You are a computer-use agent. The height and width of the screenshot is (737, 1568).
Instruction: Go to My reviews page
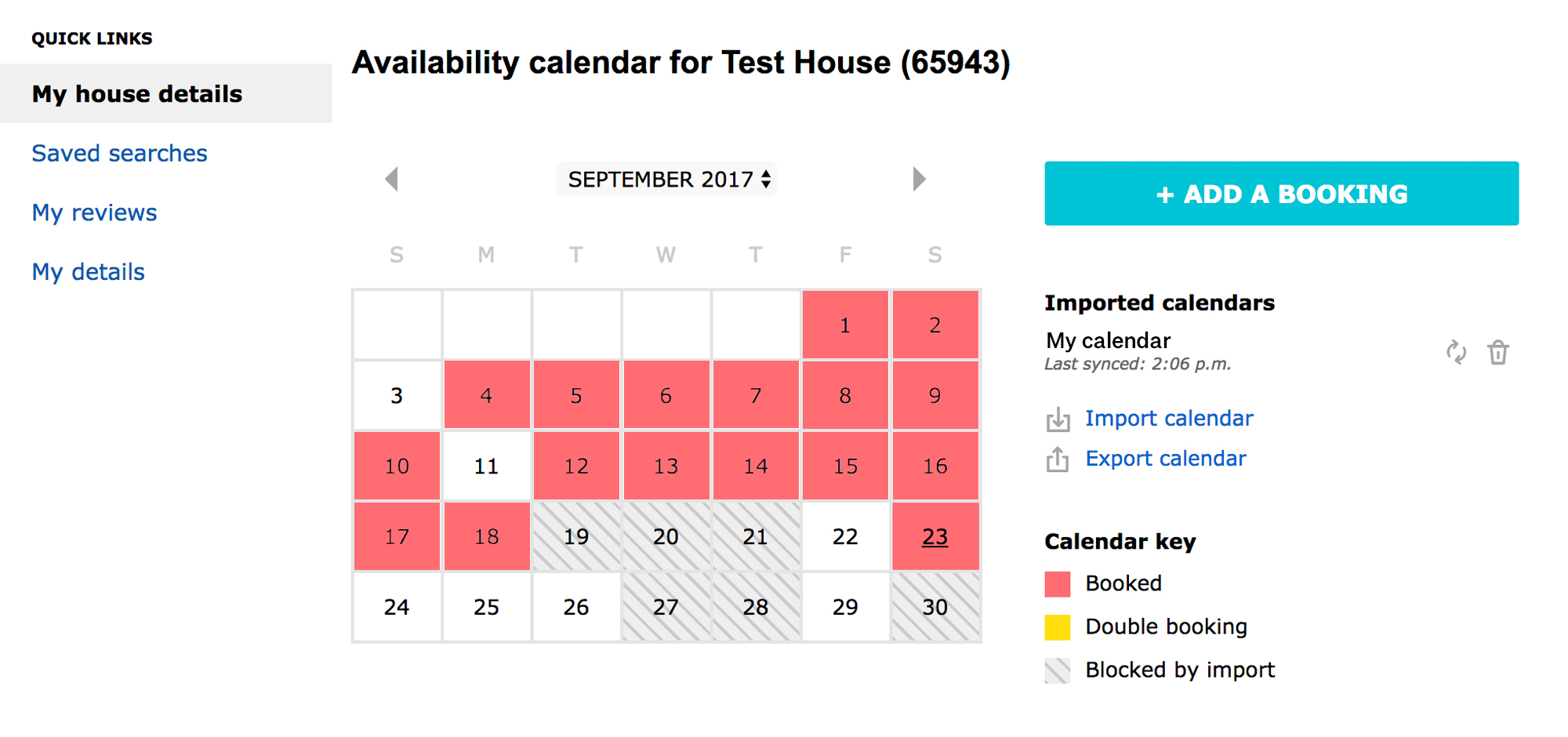point(94,212)
